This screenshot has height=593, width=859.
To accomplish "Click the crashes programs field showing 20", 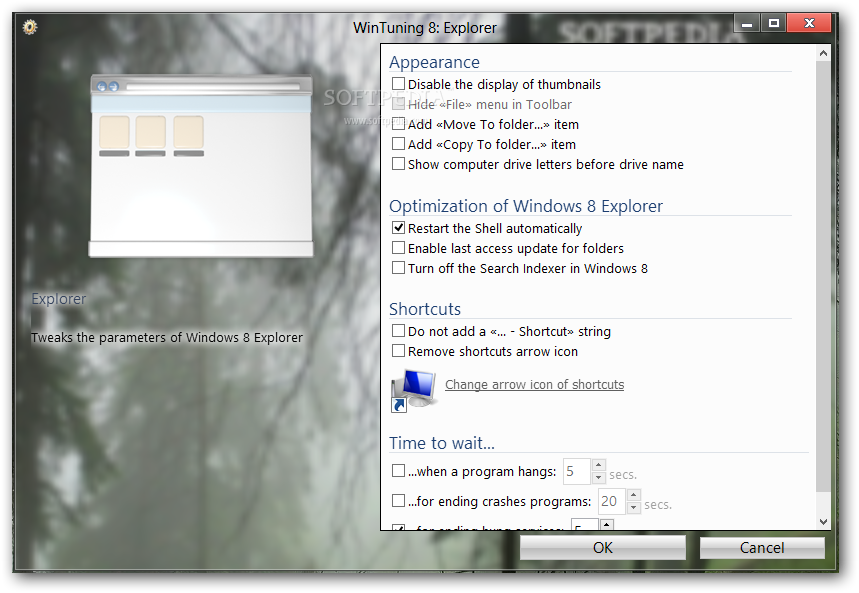I will click(x=611, y=501).
